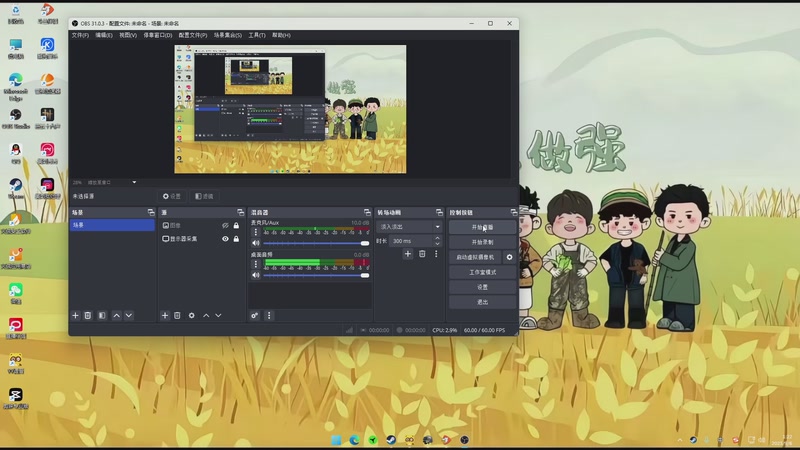
Task: Expand the system tray hidden icons chevron
Action: pos(680,440)
